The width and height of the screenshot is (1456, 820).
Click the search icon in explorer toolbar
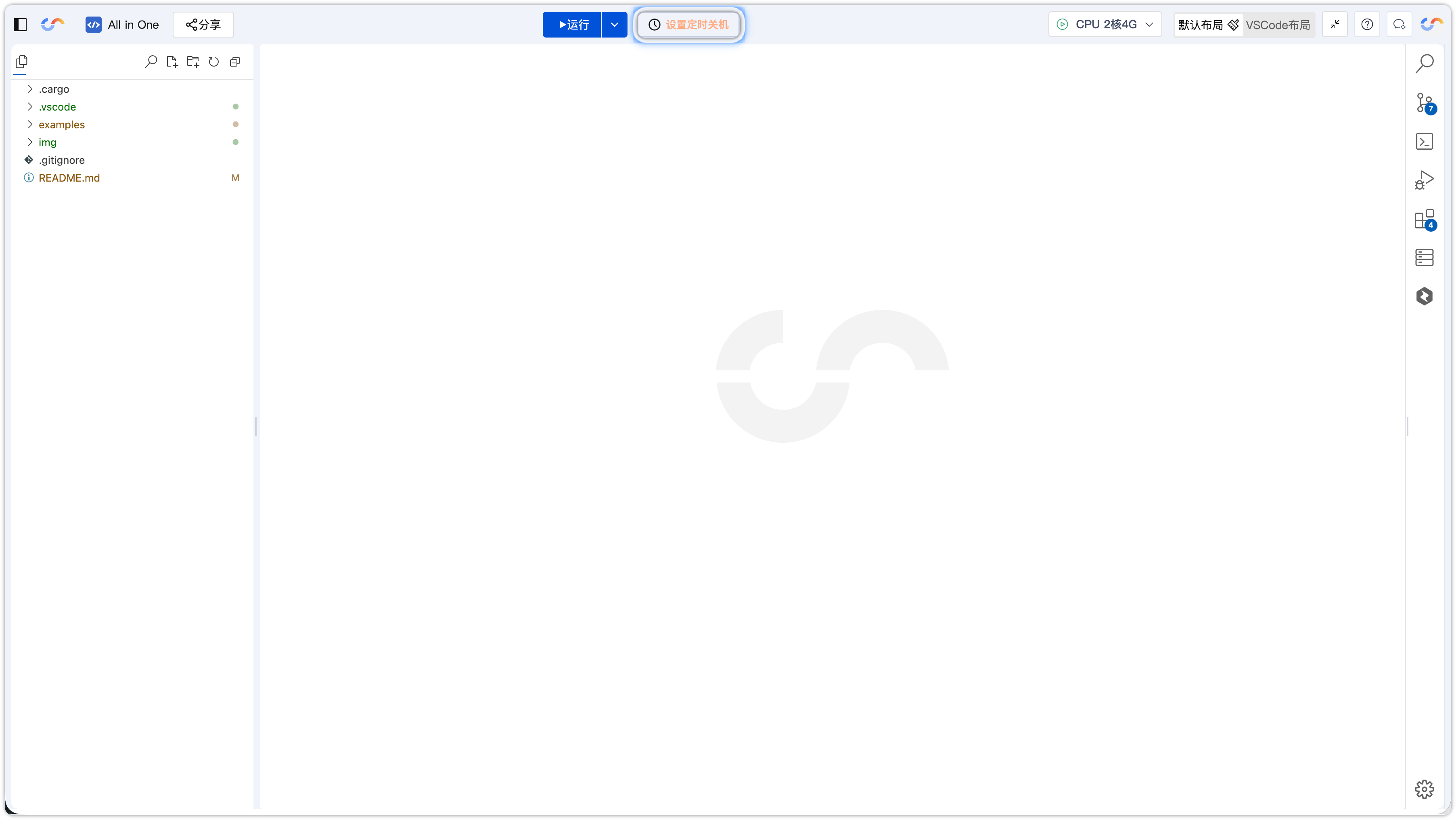pyautogui.click(x=151, y=62)
